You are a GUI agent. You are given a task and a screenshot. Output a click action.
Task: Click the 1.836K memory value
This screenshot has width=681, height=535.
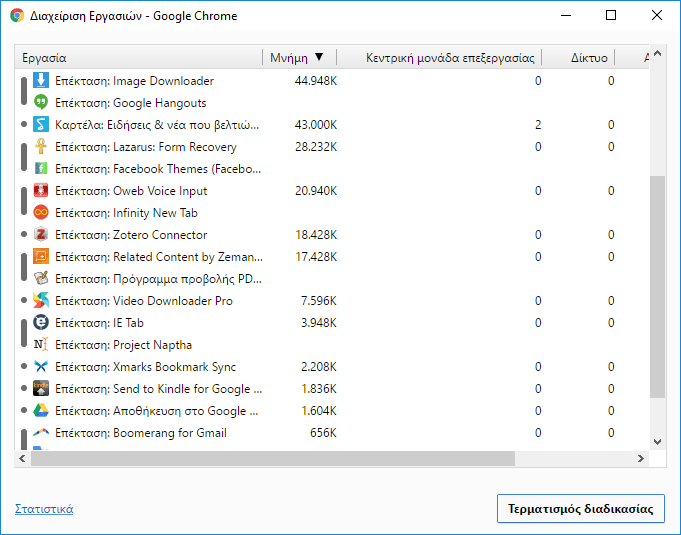(x=319, y=389)
